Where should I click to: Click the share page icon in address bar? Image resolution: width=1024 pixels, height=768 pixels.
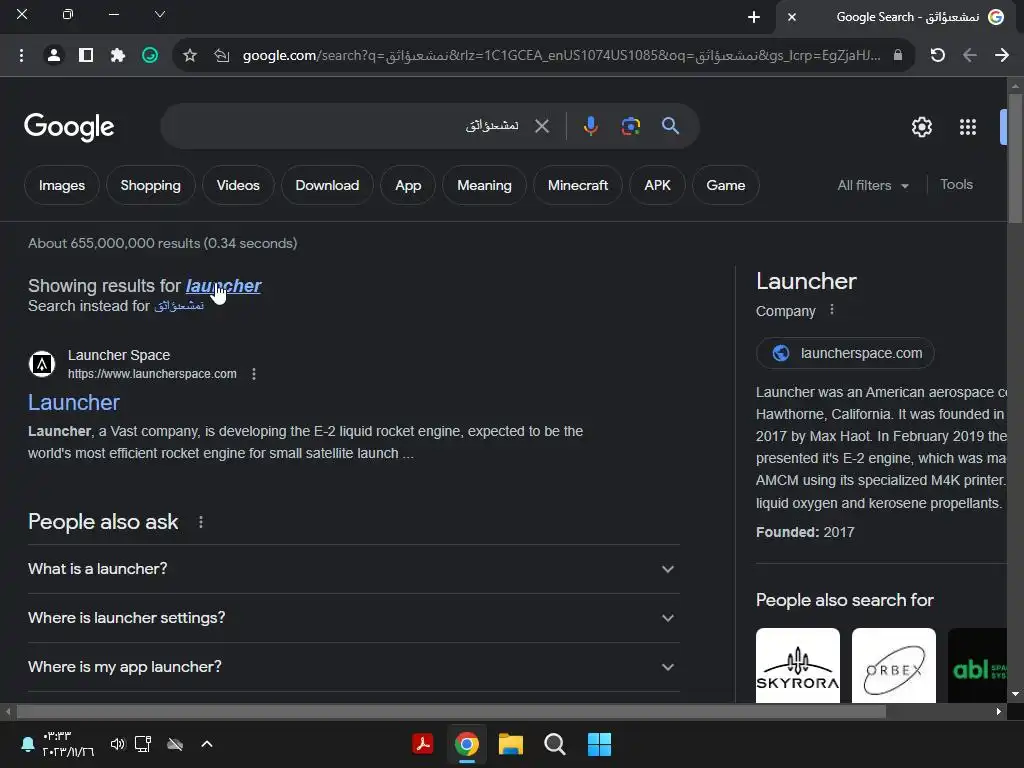point(221,56)
